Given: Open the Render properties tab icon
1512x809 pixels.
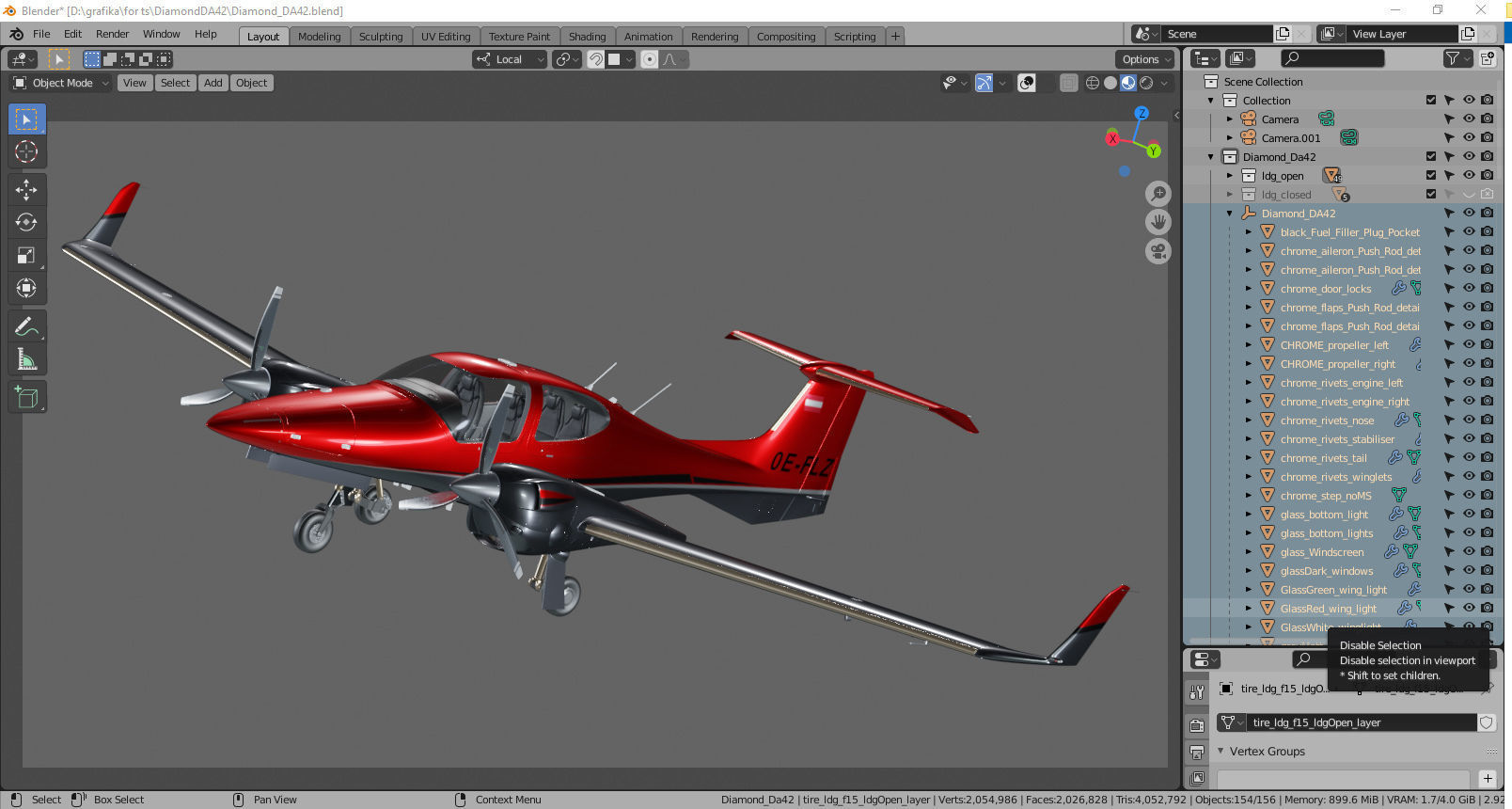Looking at the screenshot, I should pyautogui.click(x=1197, y=725).
